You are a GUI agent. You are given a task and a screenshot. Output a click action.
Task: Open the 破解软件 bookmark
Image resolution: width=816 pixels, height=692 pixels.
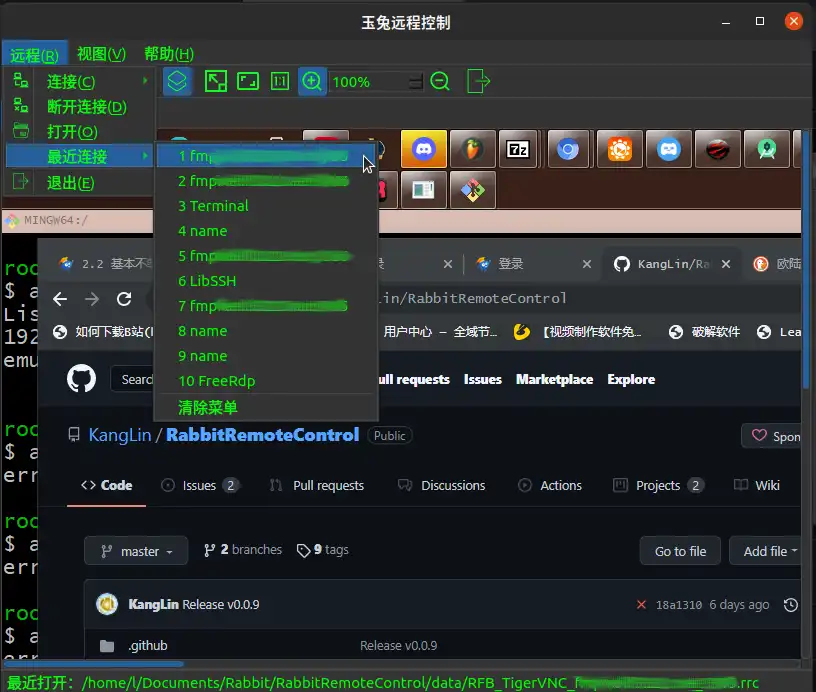(x=705, y=332)
